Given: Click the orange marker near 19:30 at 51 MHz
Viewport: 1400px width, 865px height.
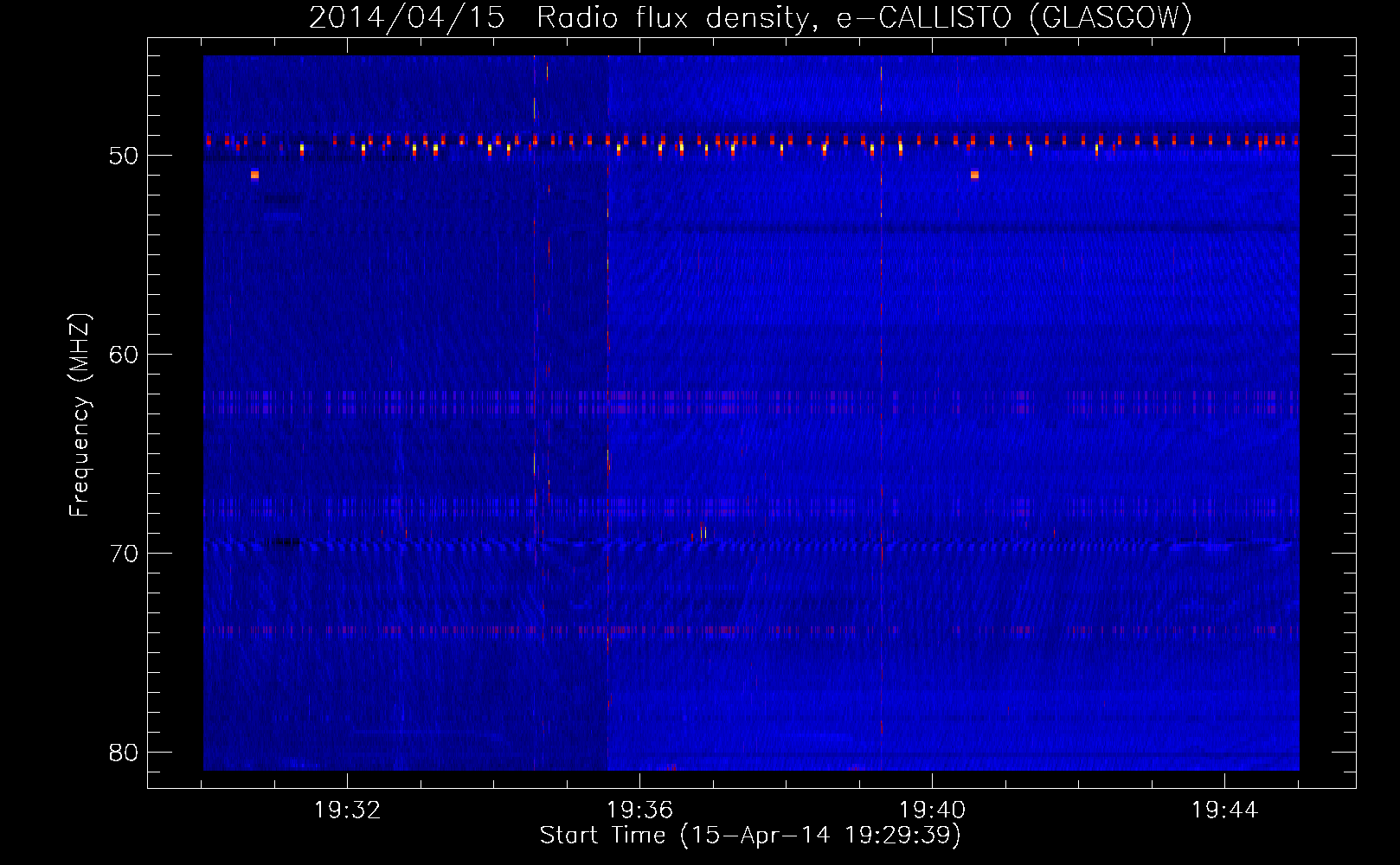Looking at the screenshot, I should 254,175.
